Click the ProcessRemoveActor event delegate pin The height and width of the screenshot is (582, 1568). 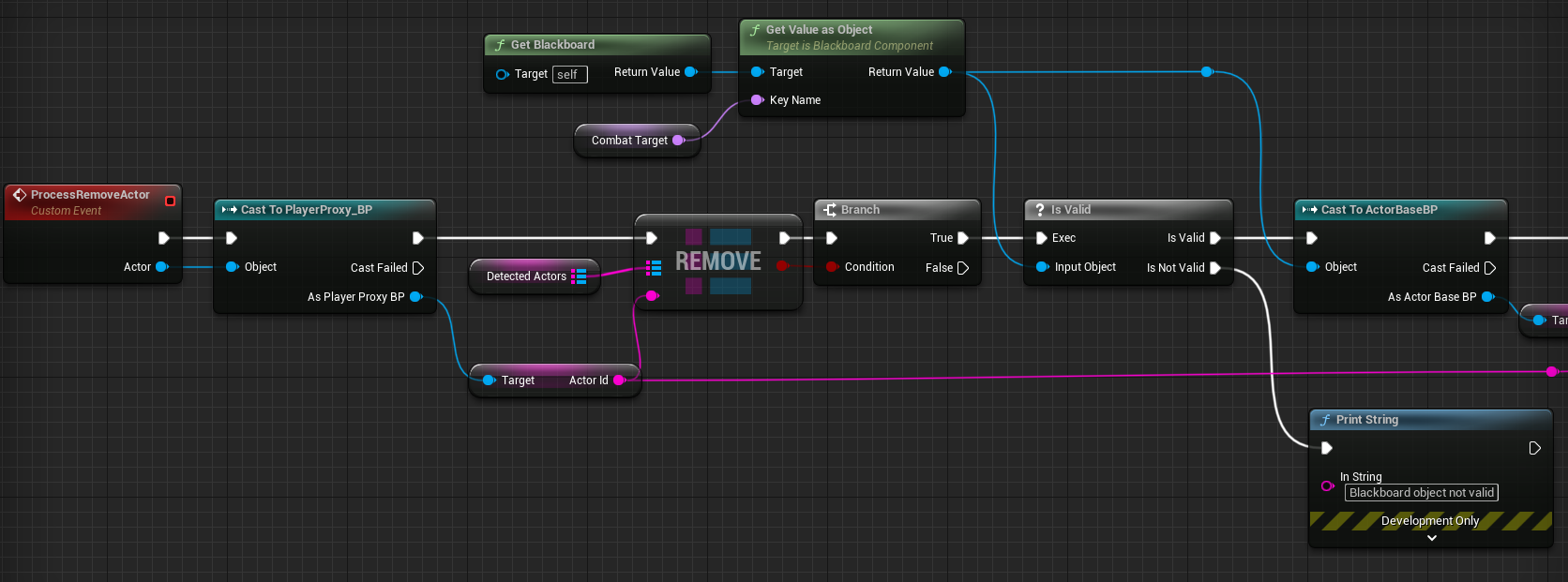[x=170, y=201]
